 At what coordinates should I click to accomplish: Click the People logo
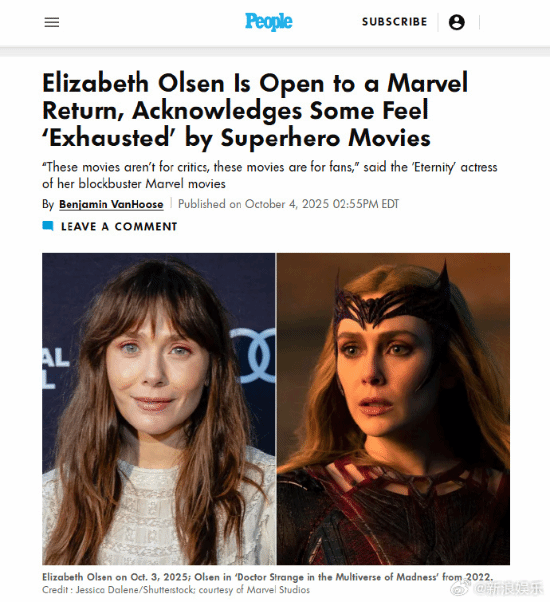click(269, 22)
